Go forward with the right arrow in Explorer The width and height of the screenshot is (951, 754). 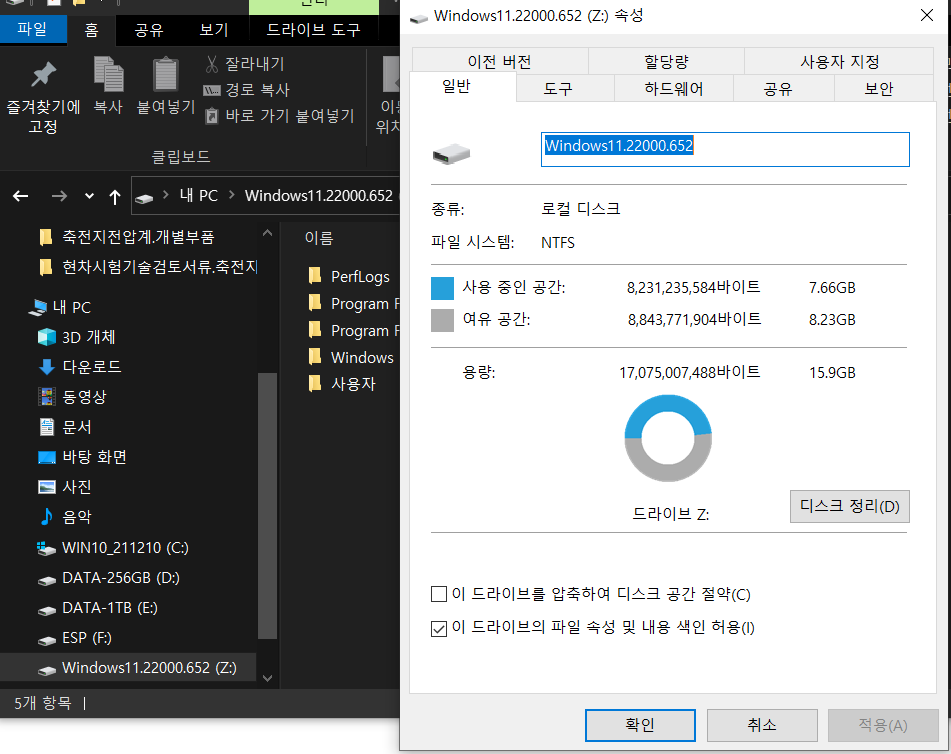click(x=59, y=196)
